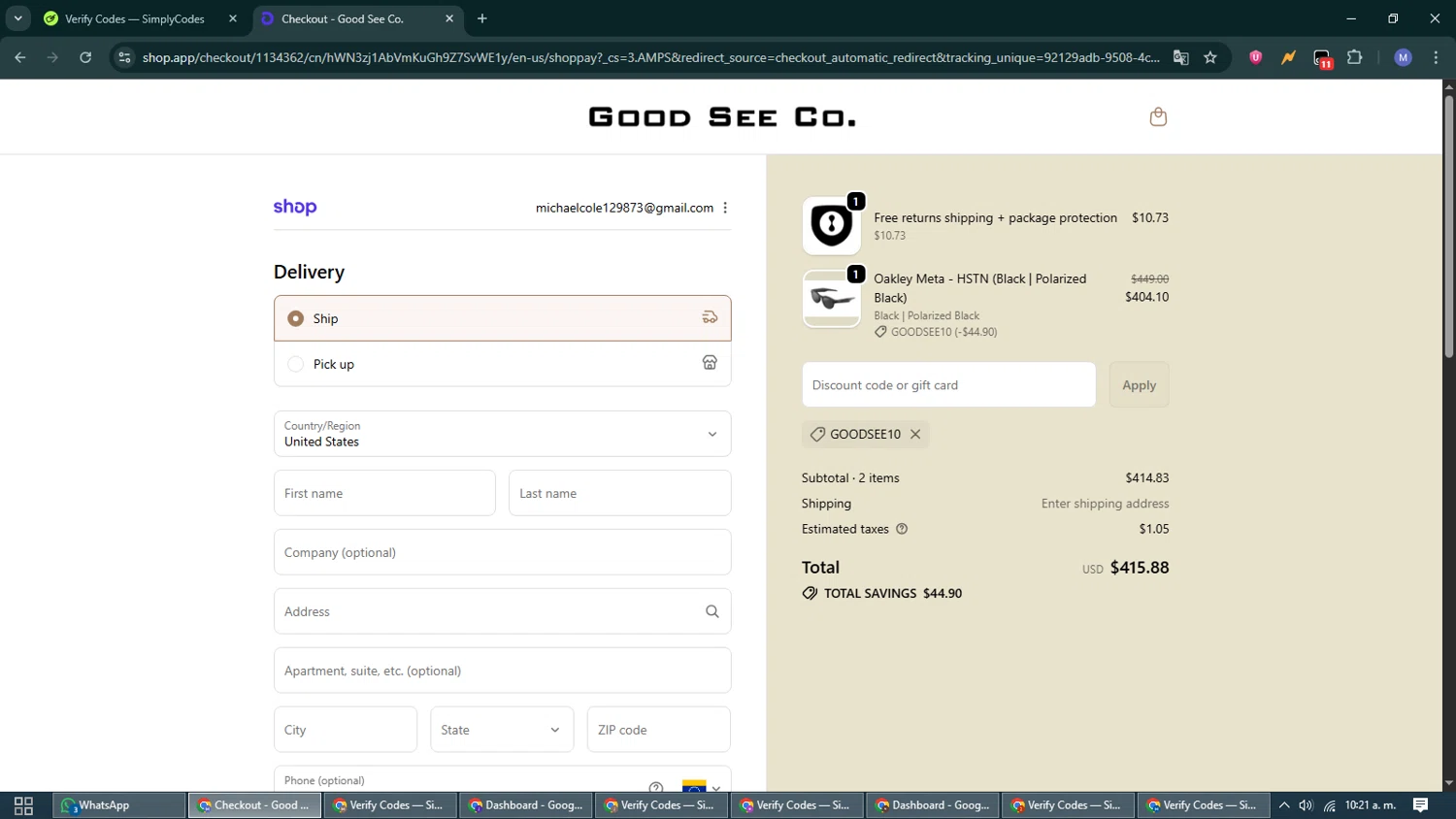Screen dimensions: 1456x819
Task: Select the Checkout - Good See Co. tab
Action: coord(355,18)
